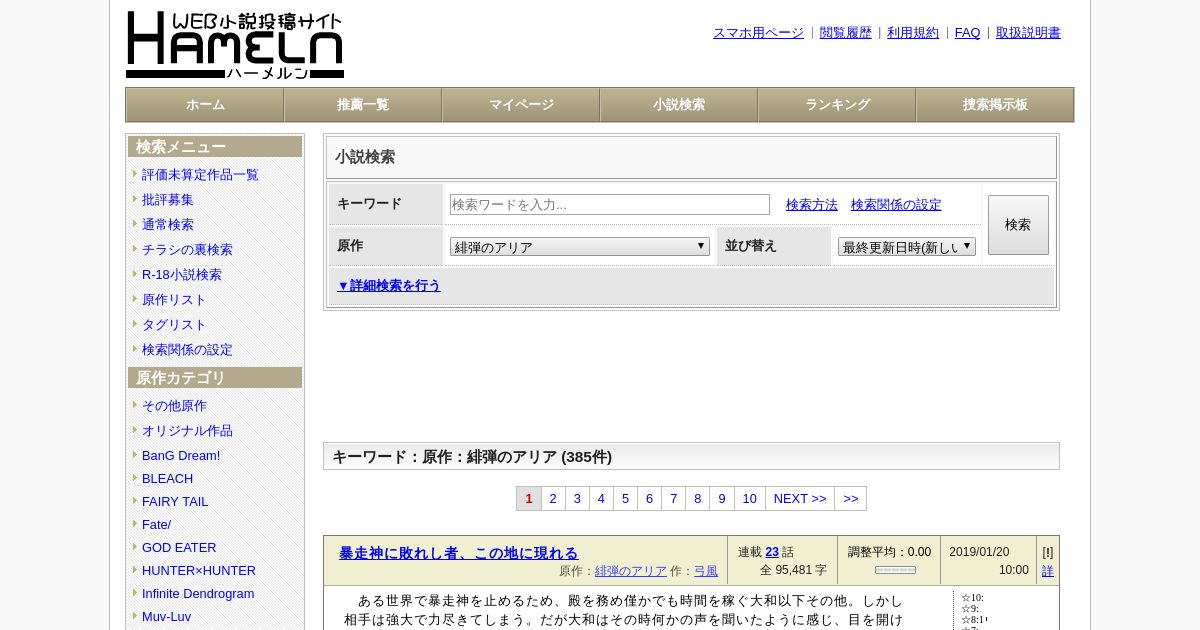This screenshot has height=630, width=1200.
Task: Open 評価未算定作品一覧 in sidebar
Action: [200, 174]
